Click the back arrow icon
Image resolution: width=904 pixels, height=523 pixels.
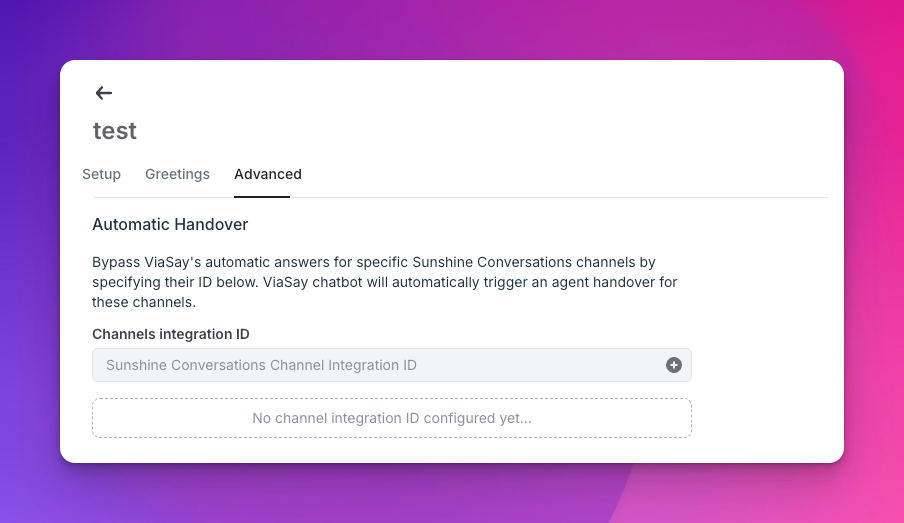(x=103, y=93)
